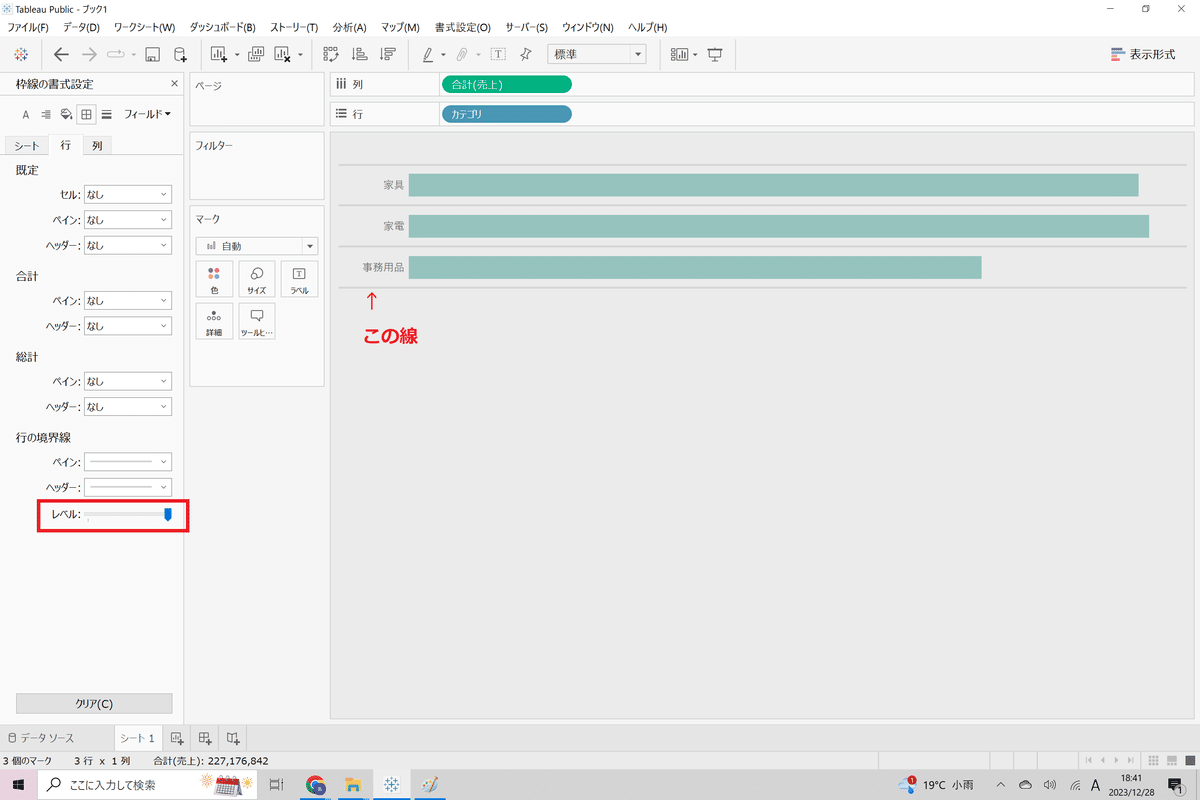The height and width of the screenshot is (800, 1200).
Task: Open the marks type 自動 dropdown
Action: click(257, 245)
